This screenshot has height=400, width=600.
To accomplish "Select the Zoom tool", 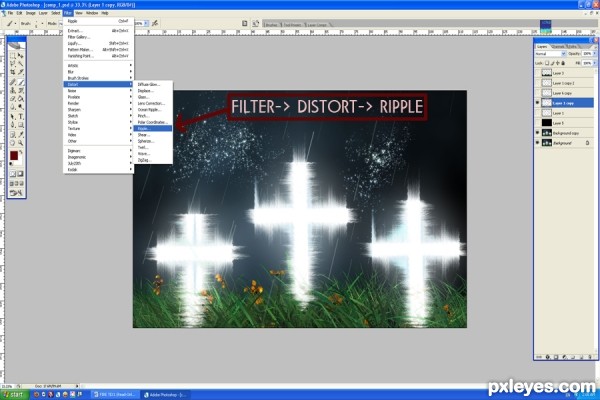I will click(x=21, y=143).
